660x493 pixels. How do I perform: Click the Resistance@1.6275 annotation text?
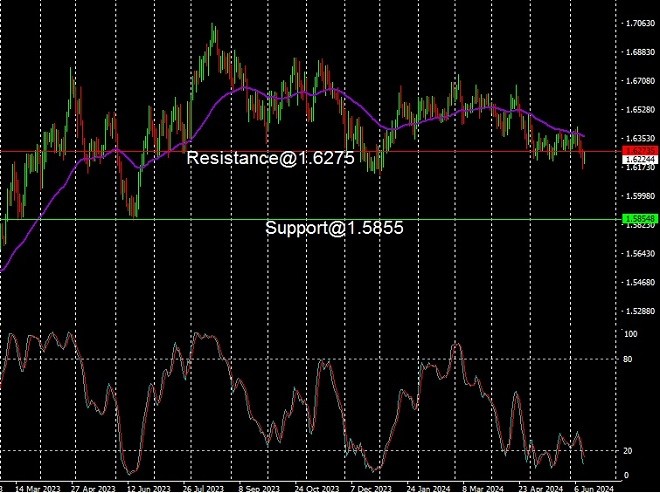click(x=271, y=158)
